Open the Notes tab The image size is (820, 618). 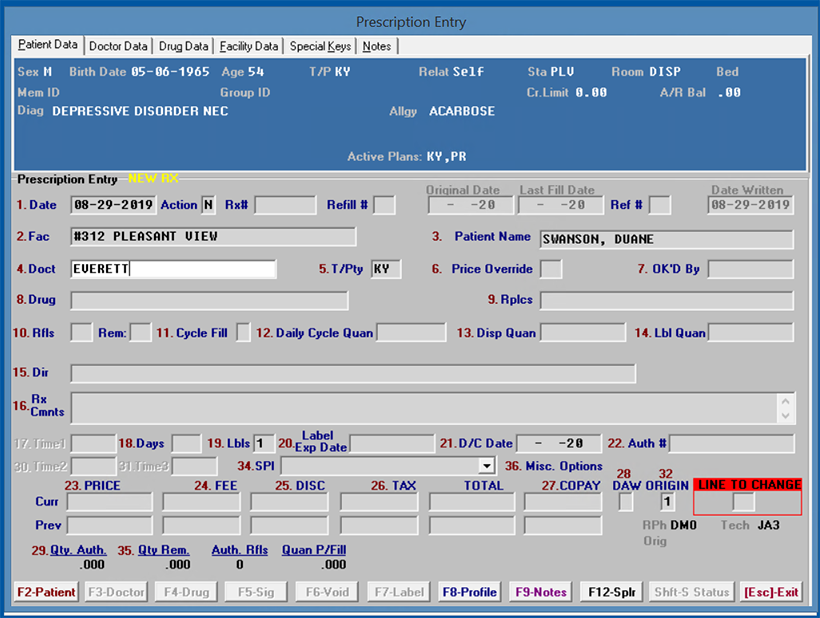tap(377, 46)
